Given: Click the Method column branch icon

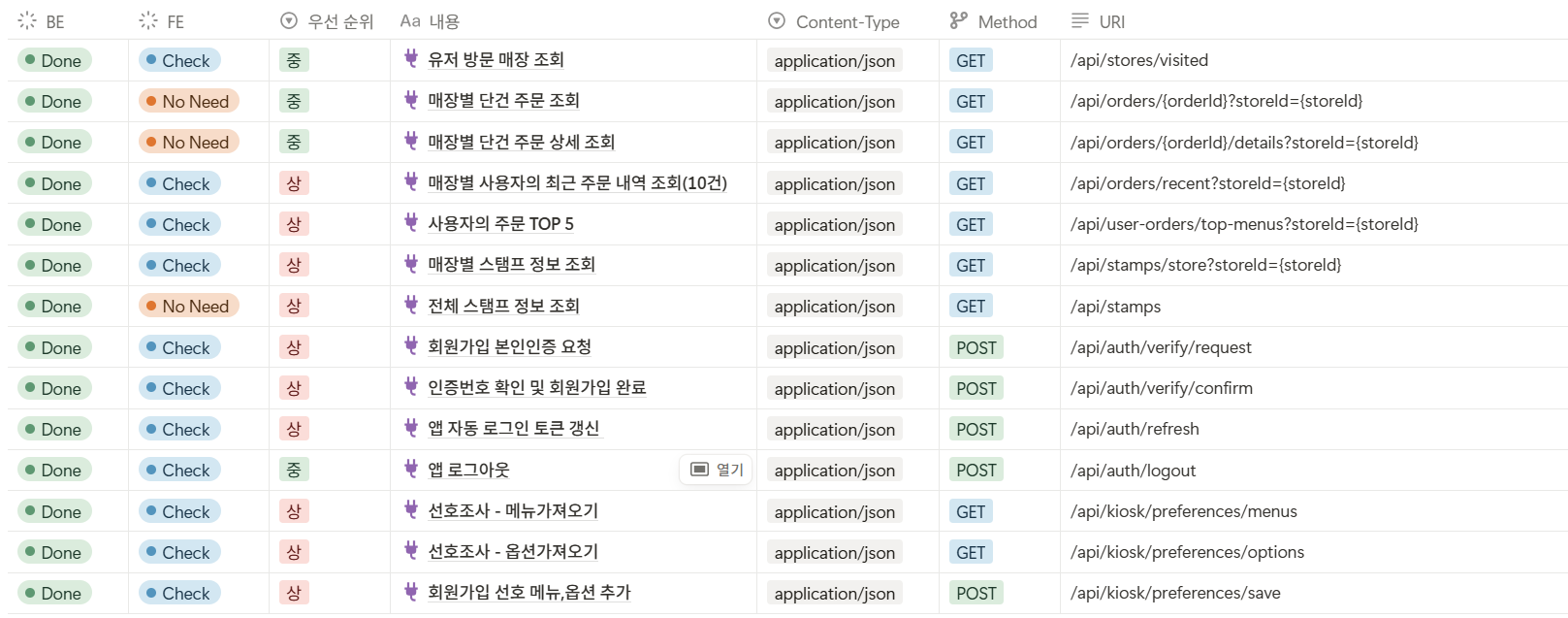Looking at the screenshot, I should click(959, 20).
